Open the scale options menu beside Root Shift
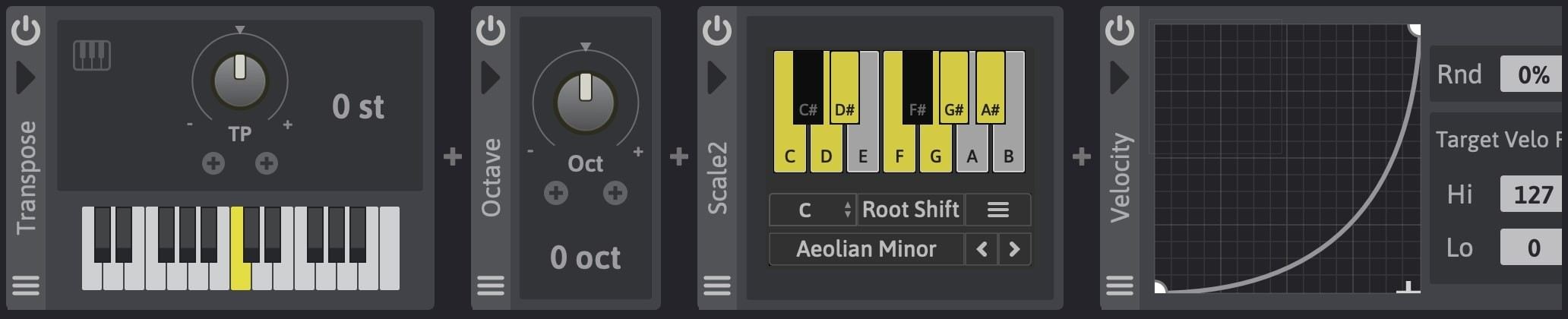This screenshot has height=319, width=1568. [997, 210]
